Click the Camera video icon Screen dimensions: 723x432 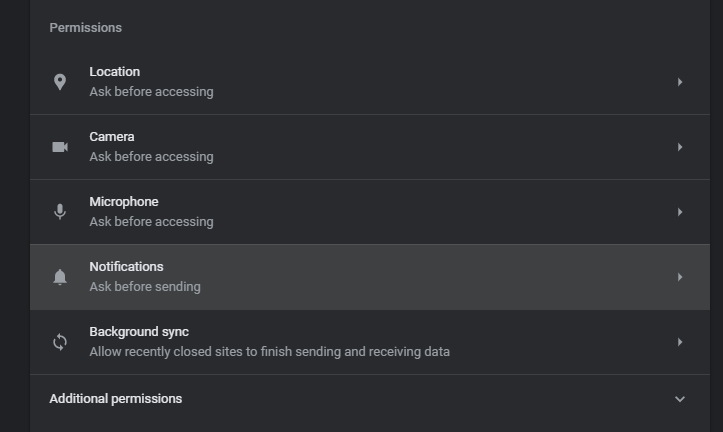coord(60,147)
